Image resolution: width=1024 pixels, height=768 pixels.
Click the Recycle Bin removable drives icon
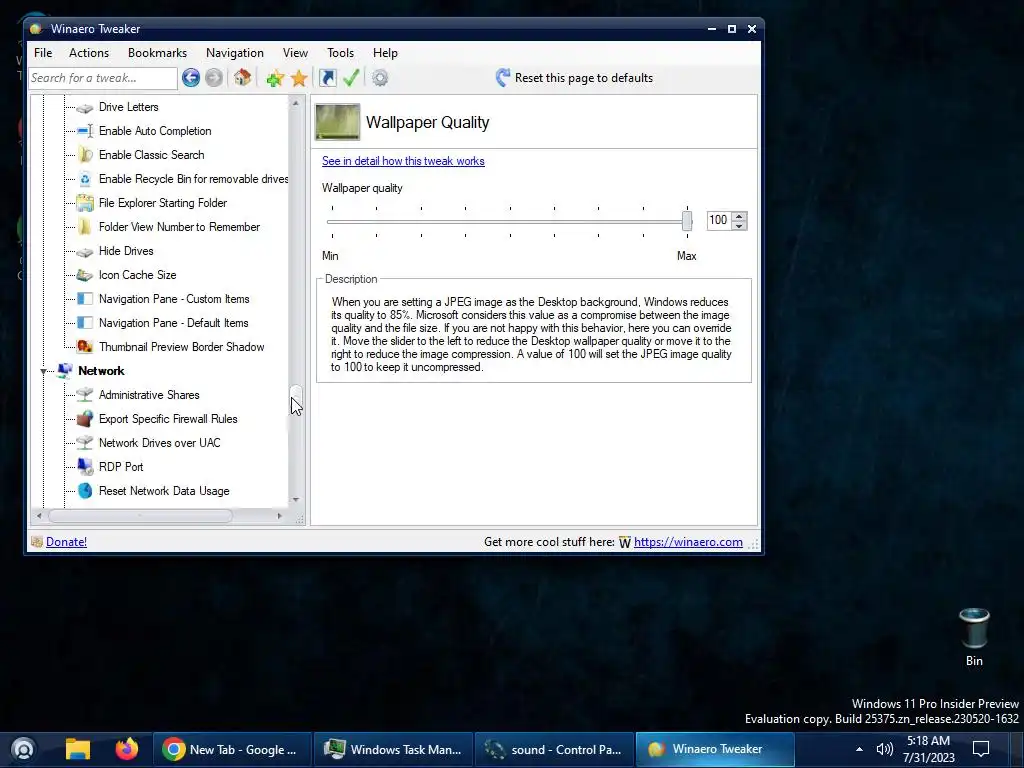click(x=85, y=179)
